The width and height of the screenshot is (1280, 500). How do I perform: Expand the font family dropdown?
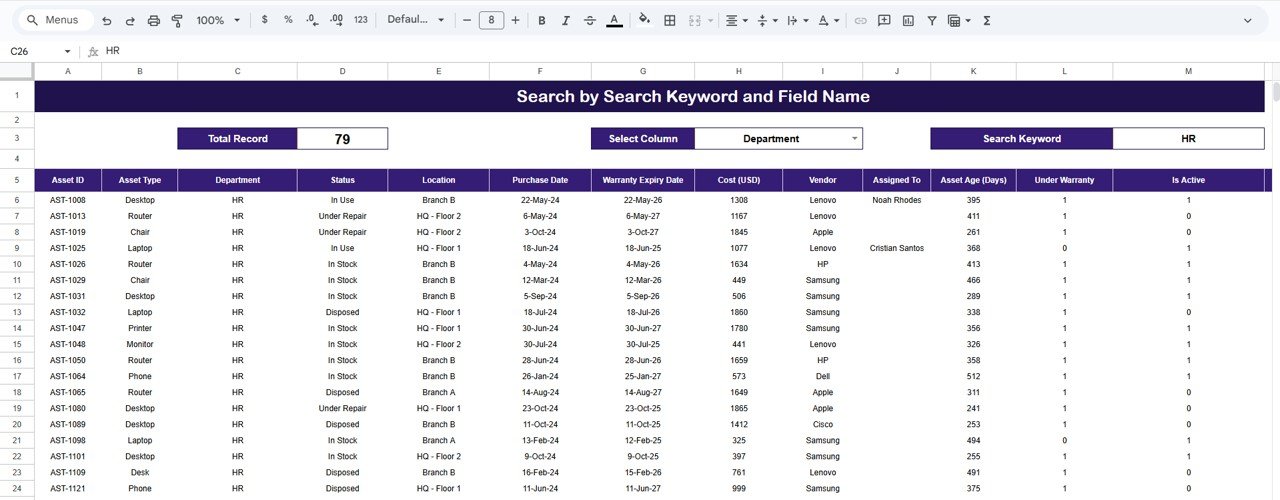tap(414, 20)
